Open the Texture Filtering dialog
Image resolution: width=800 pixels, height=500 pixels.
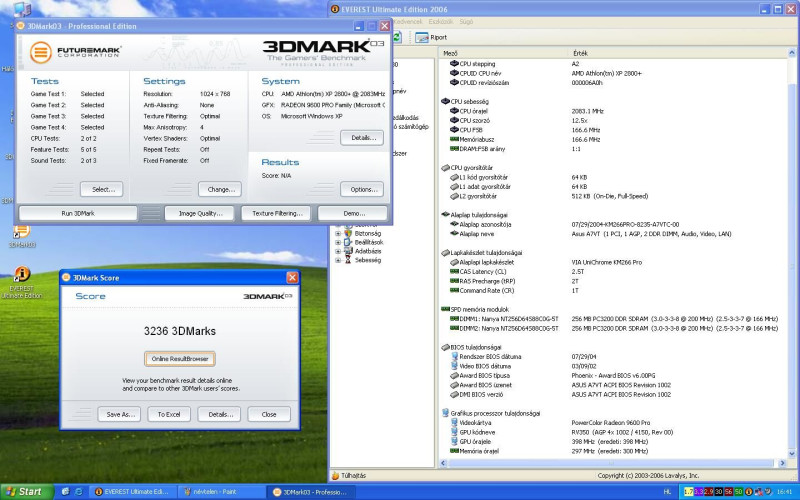coord(277,213)
